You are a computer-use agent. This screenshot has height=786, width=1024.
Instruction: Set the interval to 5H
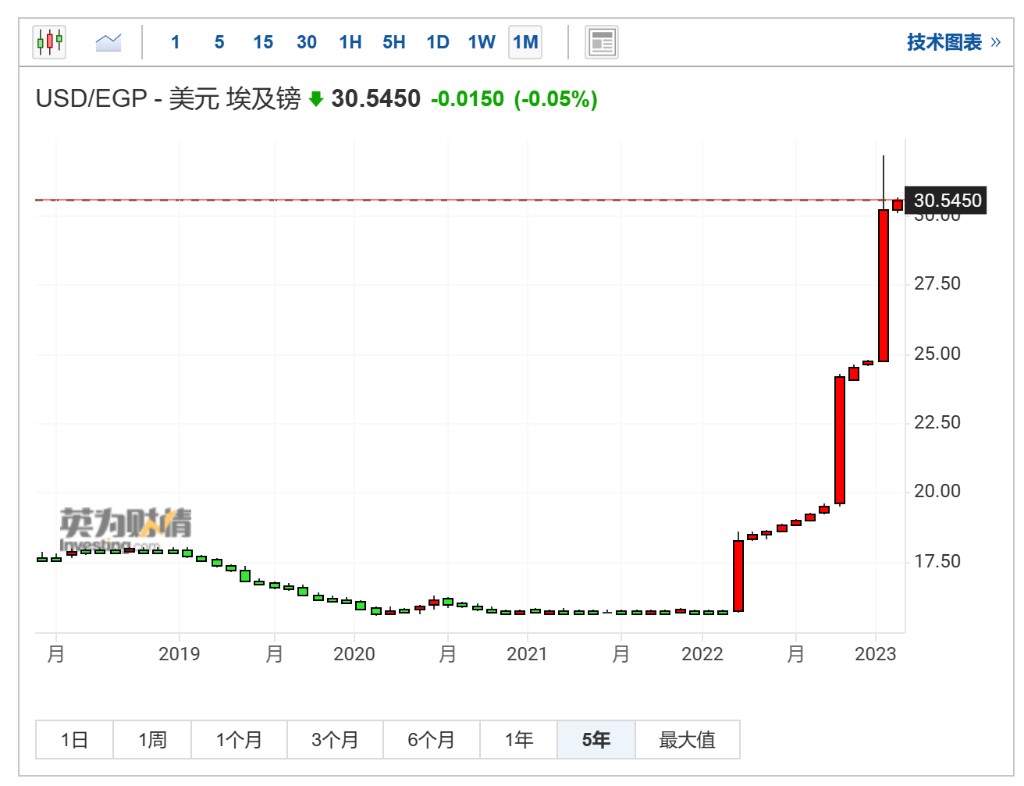[394, 42]
